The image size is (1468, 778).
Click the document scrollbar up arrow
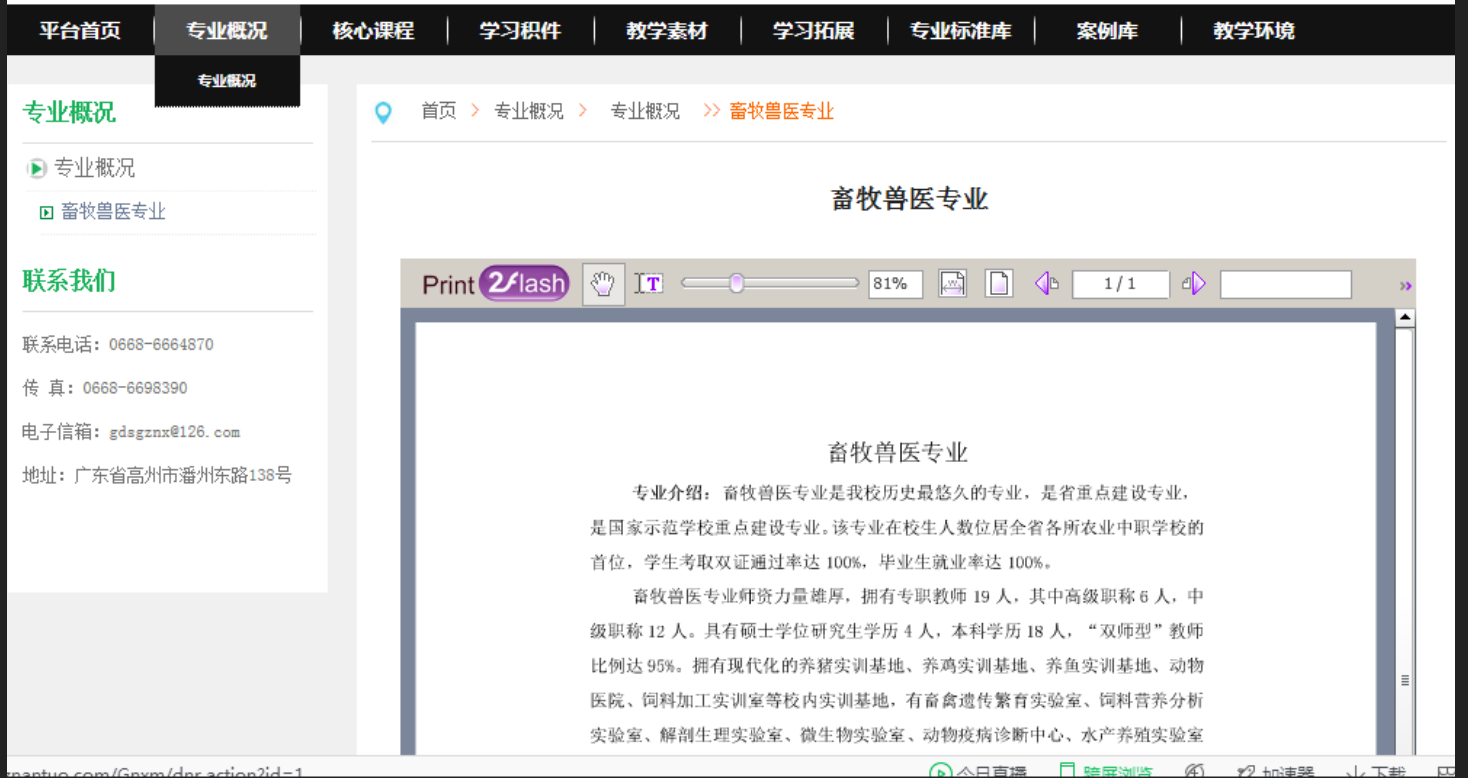1405,319
